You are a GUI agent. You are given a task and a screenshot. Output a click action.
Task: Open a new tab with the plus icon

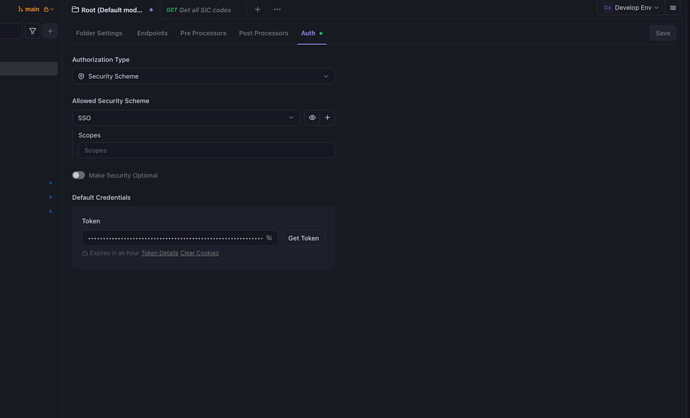click(x=257, y=10)
